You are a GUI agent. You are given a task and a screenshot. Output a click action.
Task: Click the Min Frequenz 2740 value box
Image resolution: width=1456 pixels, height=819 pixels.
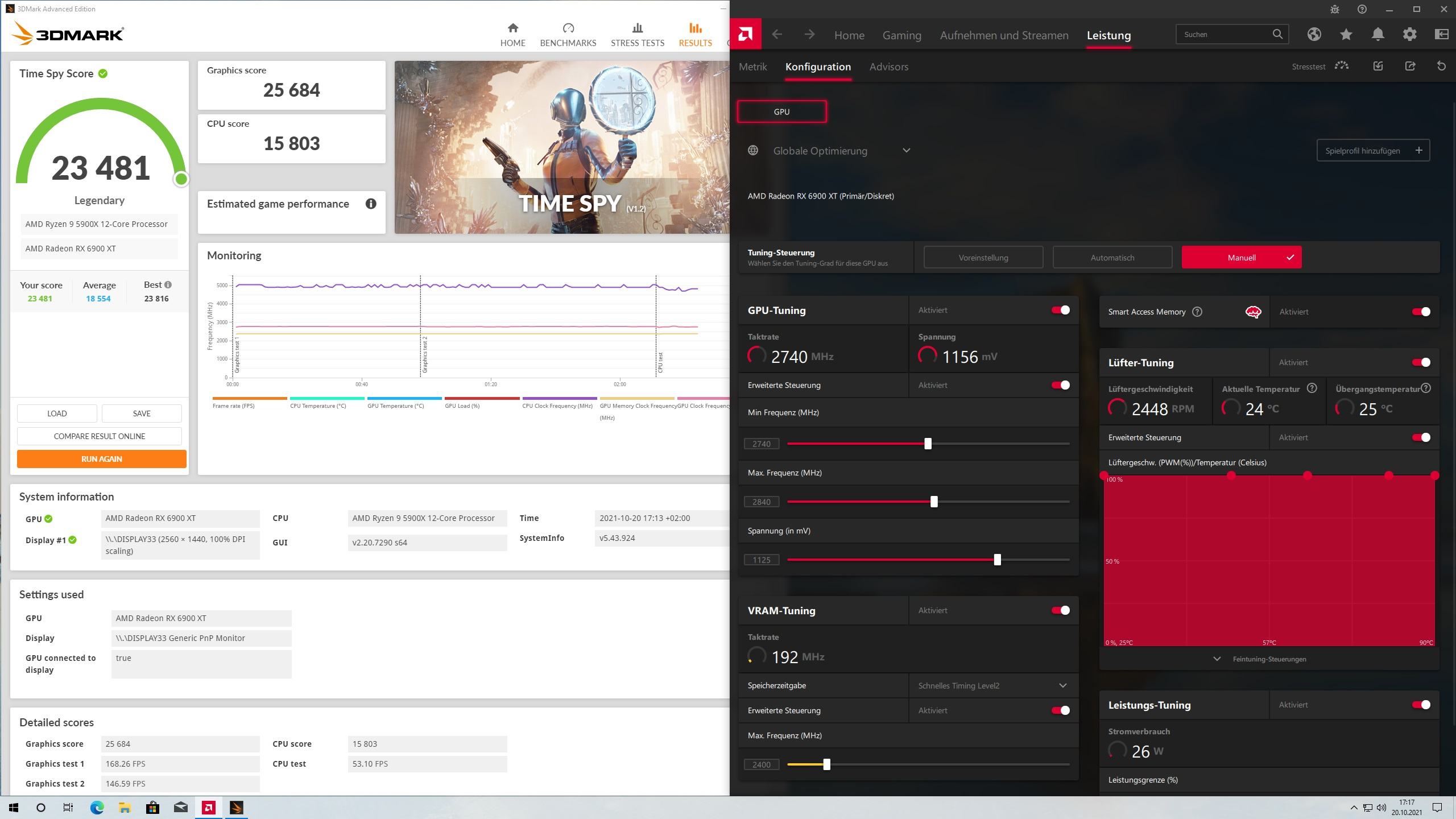(762, 444)
